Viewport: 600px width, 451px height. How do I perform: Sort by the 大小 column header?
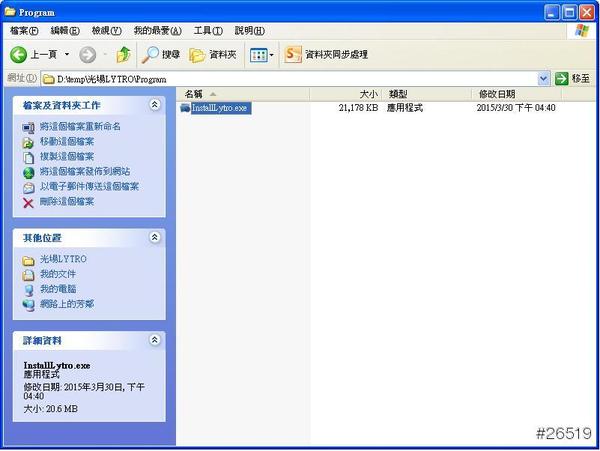pyautogui.click(x=345, y=94)
